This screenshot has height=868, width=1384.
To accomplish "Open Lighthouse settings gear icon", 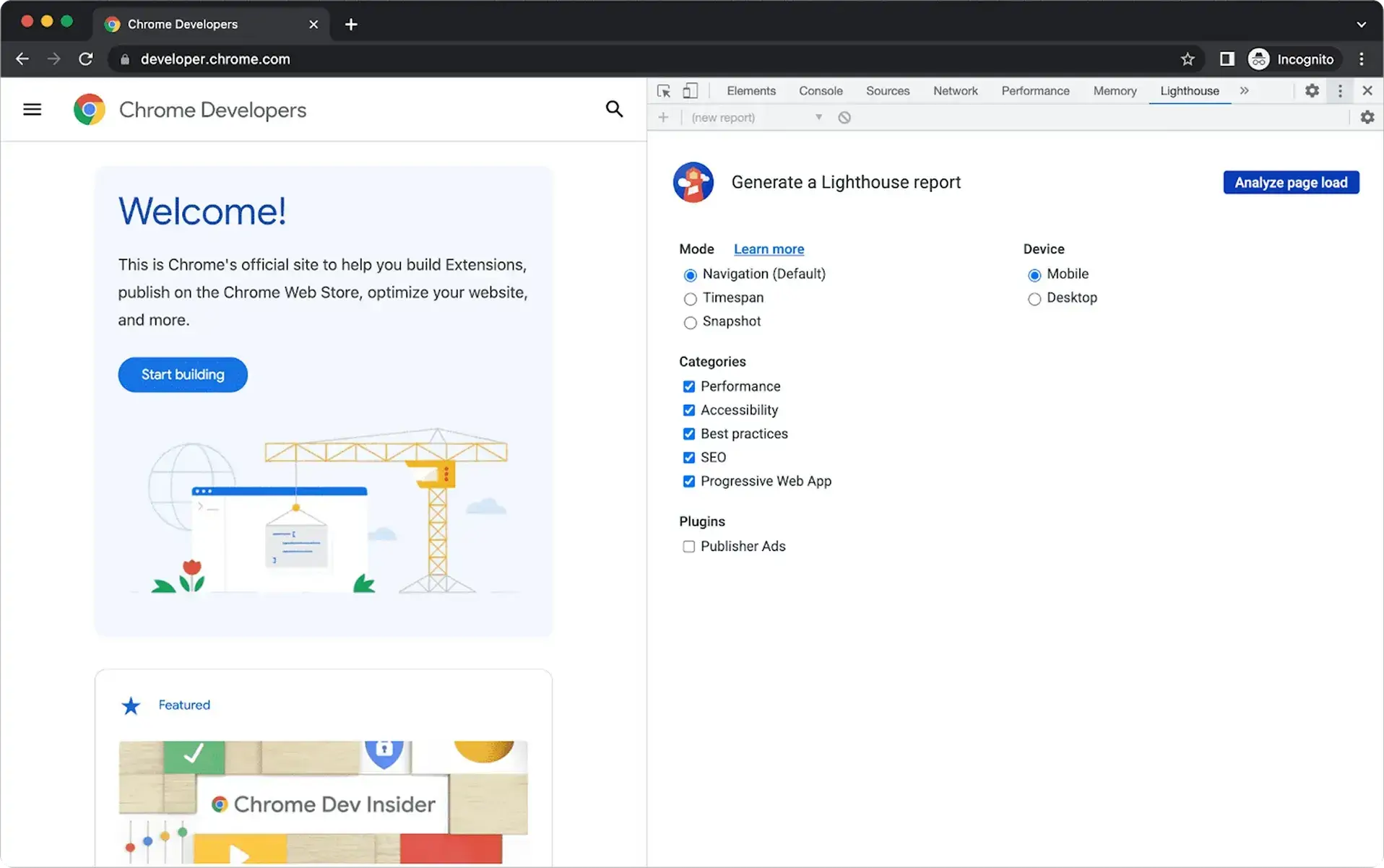I will (1367, 118).
